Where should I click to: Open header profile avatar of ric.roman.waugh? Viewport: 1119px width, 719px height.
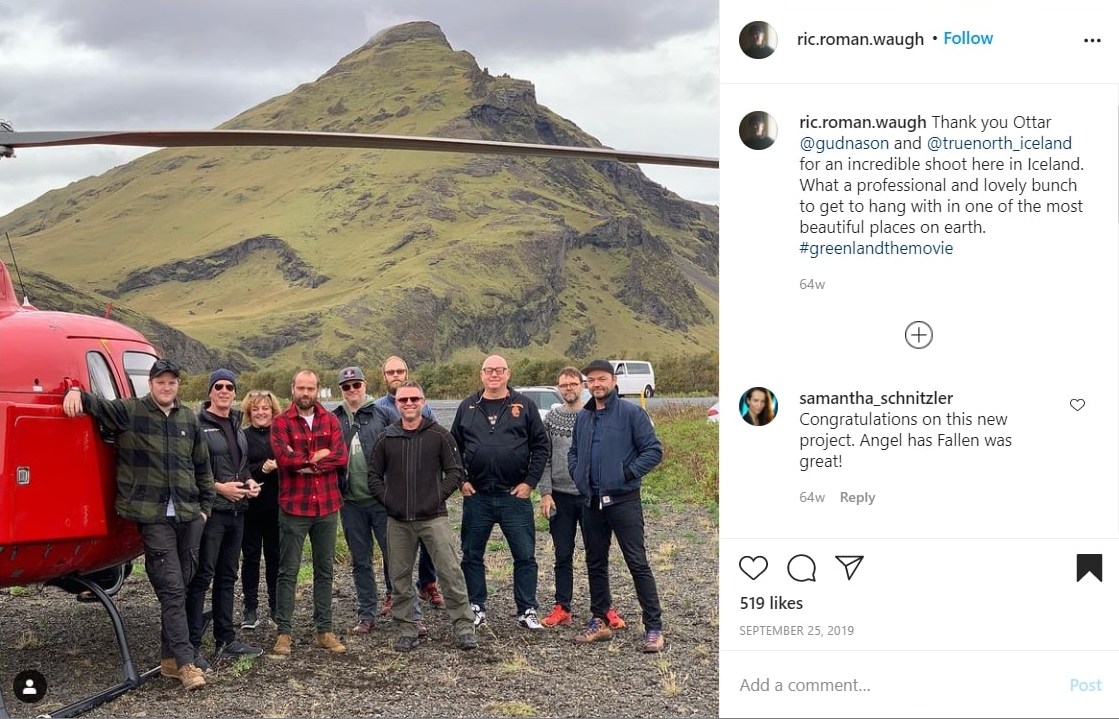758,40
